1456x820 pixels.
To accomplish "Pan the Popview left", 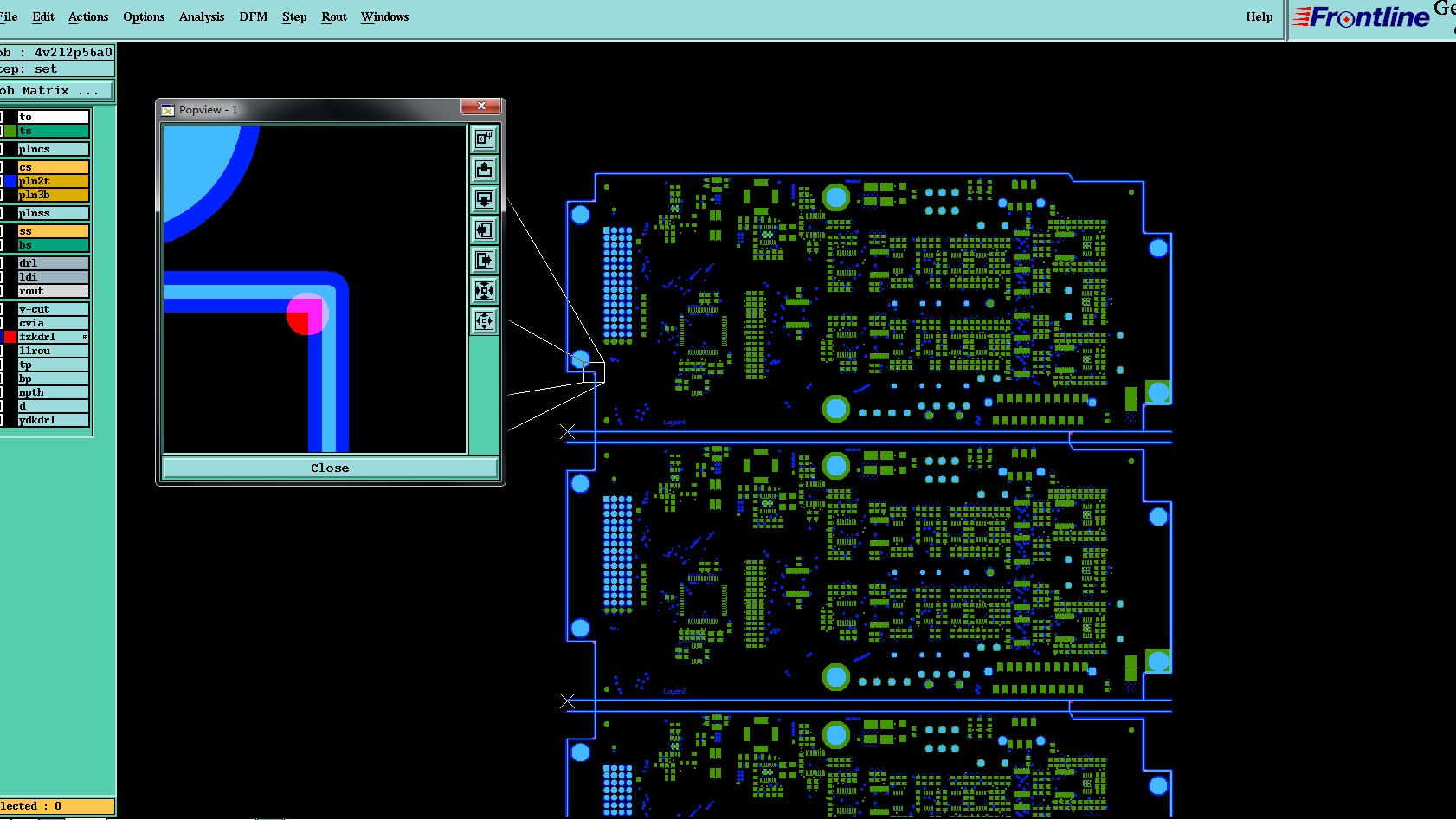I will (484, 229).
